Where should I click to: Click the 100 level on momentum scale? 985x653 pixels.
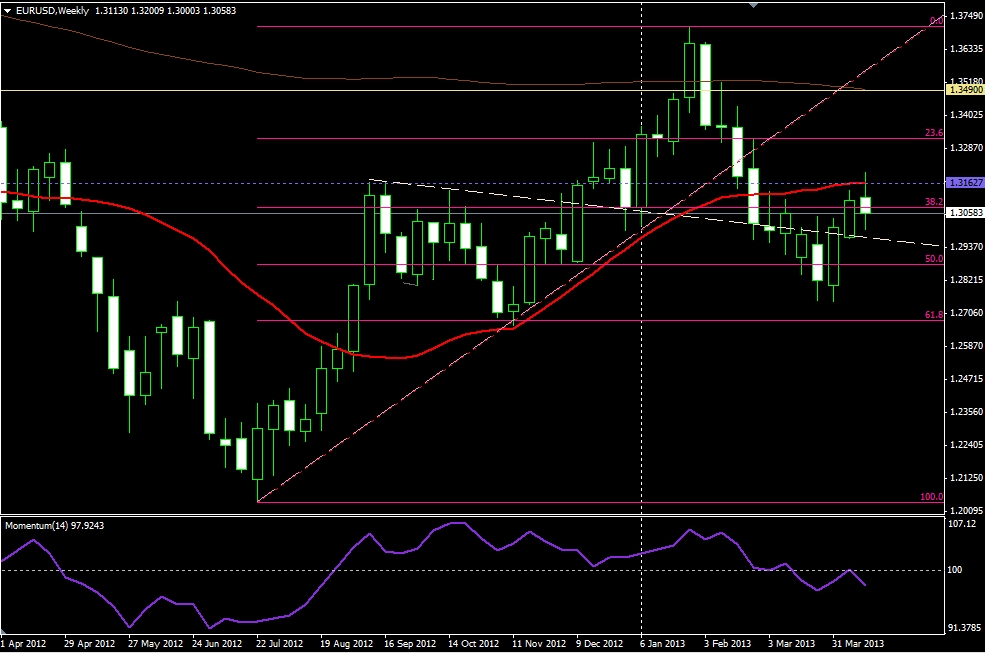tap(957, 570)
